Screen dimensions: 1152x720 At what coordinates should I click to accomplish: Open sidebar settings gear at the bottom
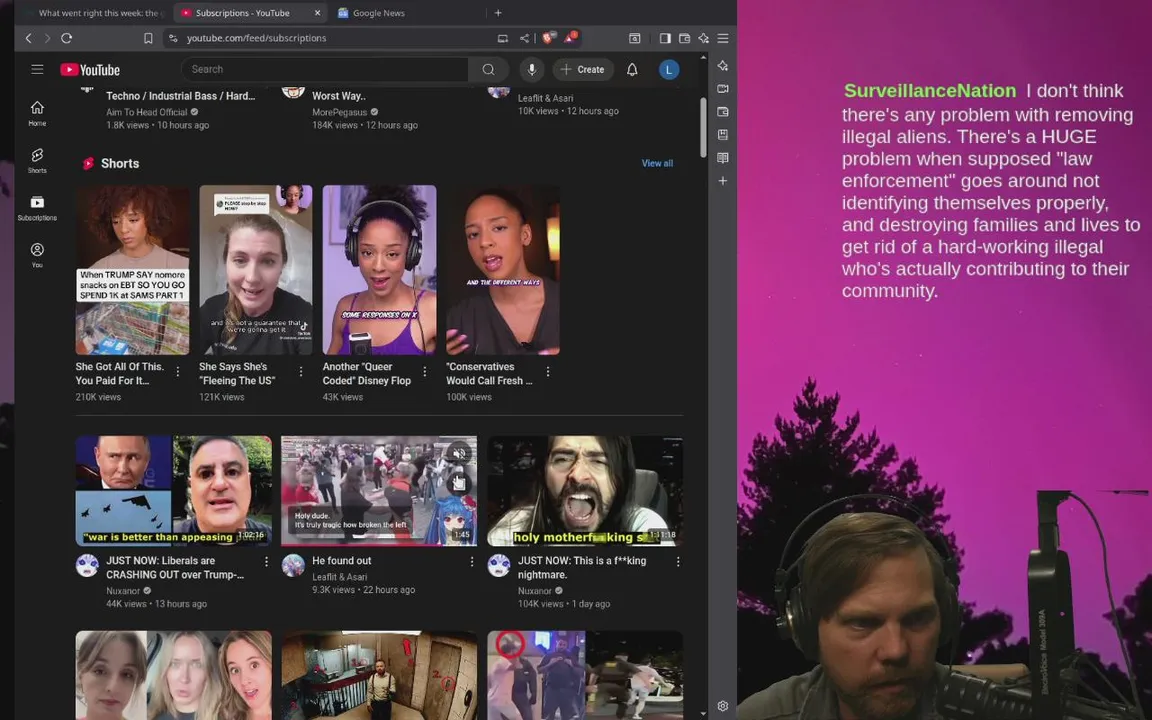[723, 706]
